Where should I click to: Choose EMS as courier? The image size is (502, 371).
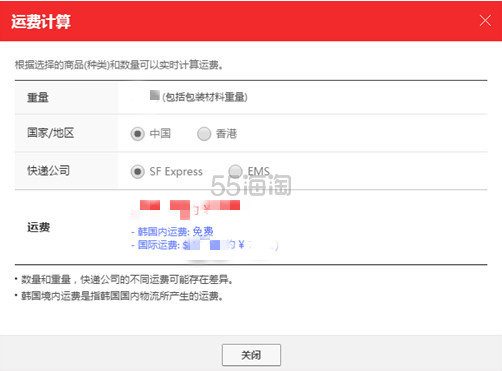pos(235,171)
